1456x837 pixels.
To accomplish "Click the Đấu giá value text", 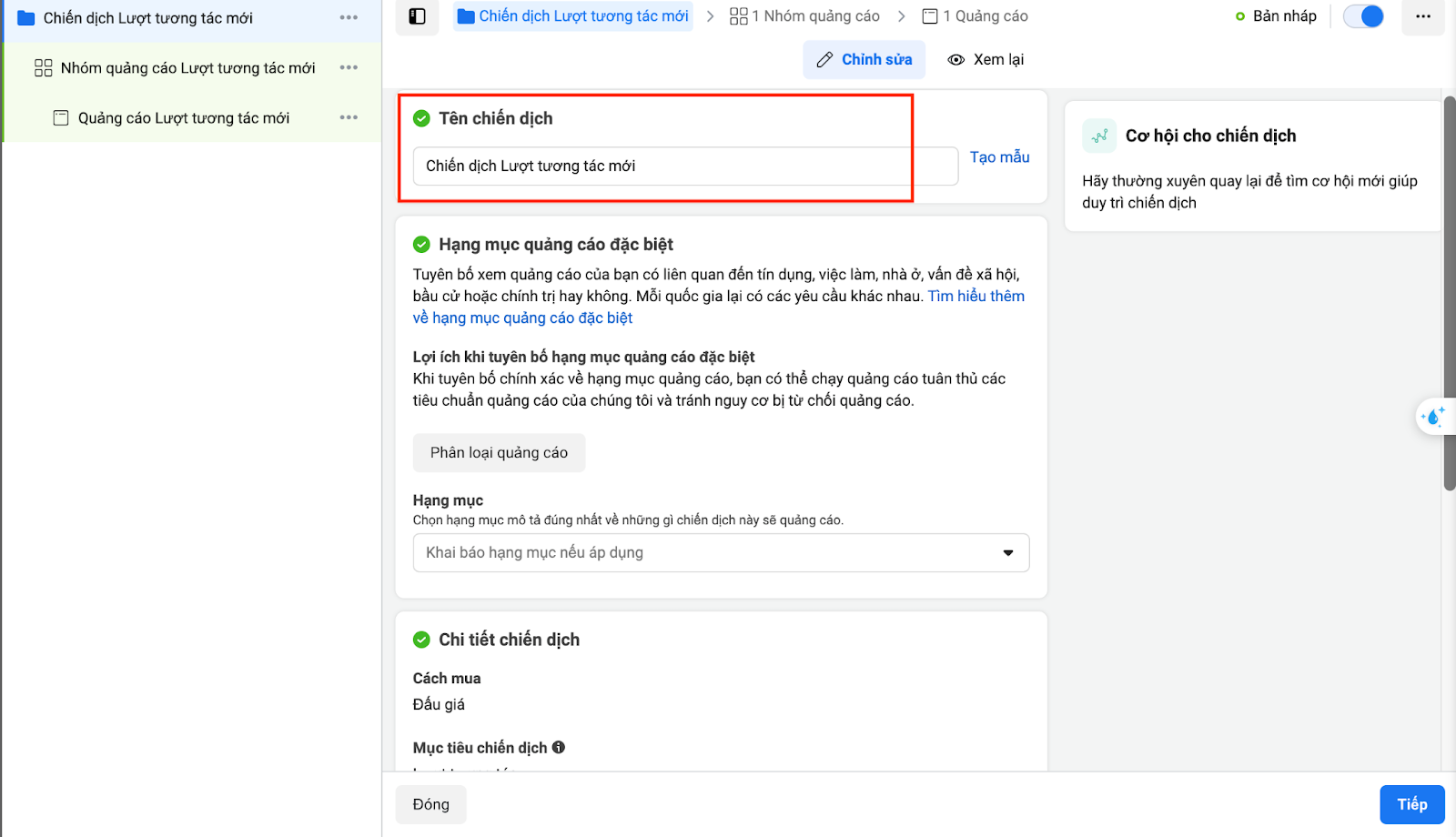I will pyautogui.click(x=439, y=704).
